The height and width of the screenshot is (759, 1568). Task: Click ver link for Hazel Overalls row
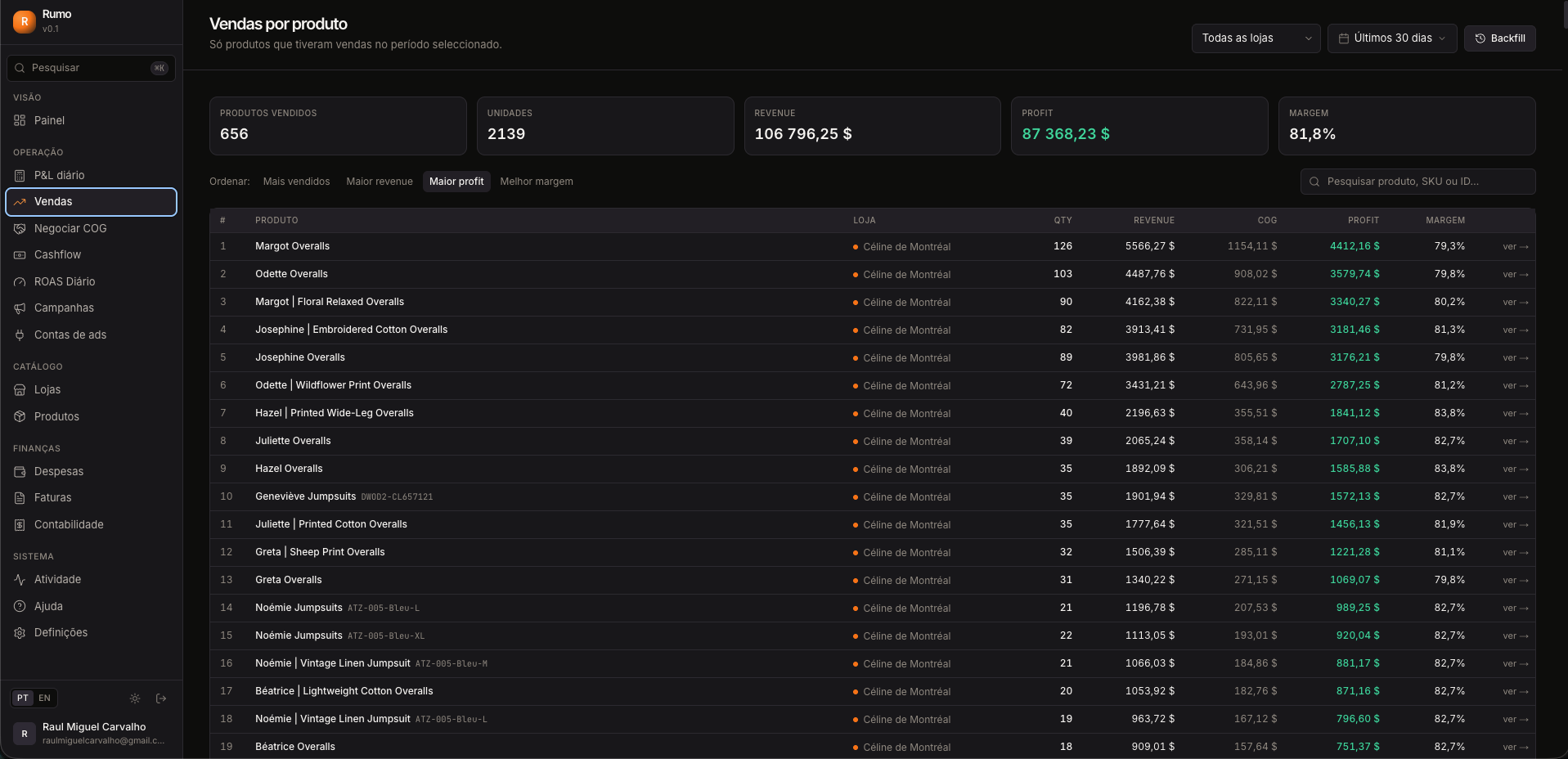pos(1516,469)
